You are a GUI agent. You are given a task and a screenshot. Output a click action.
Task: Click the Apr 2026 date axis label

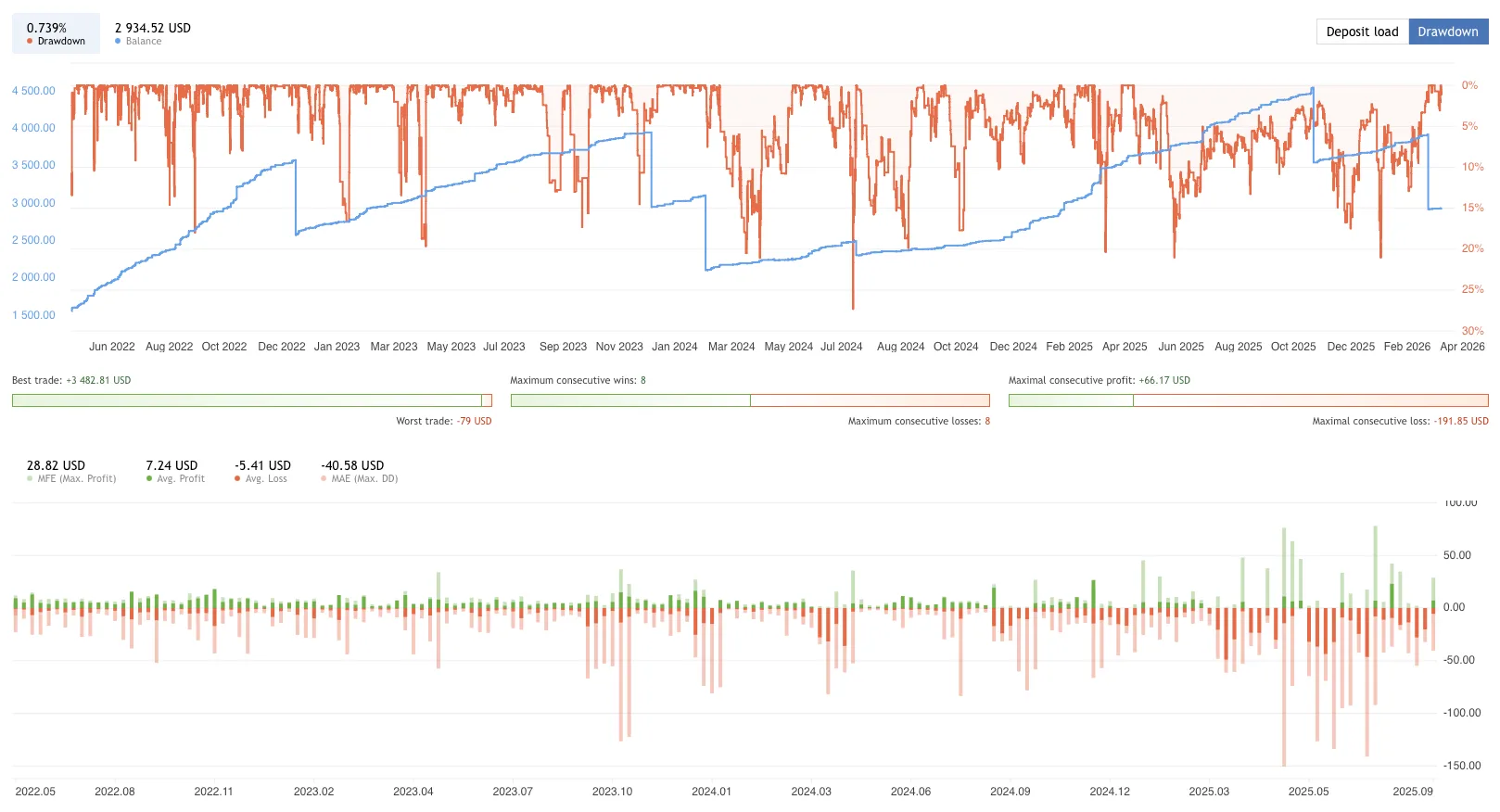[x=1462, y=347]
